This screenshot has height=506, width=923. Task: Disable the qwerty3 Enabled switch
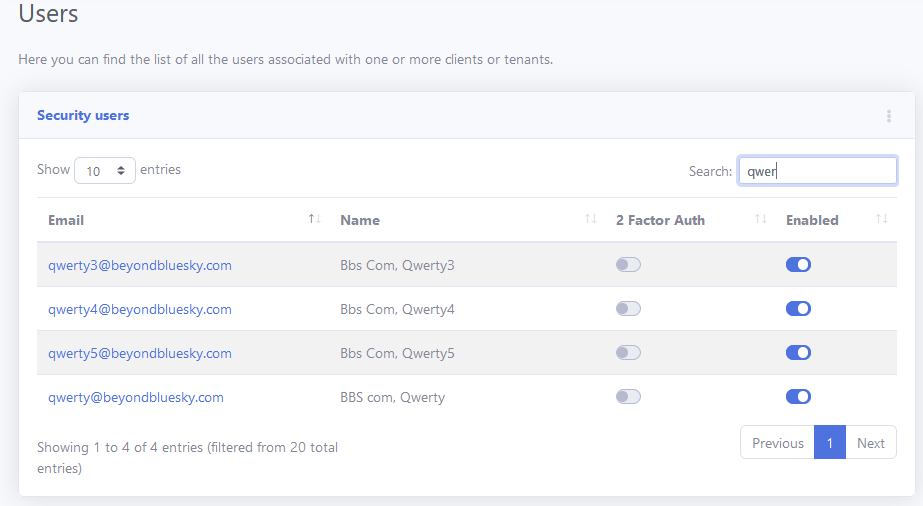pyautogui.click(x=798, y=265)
